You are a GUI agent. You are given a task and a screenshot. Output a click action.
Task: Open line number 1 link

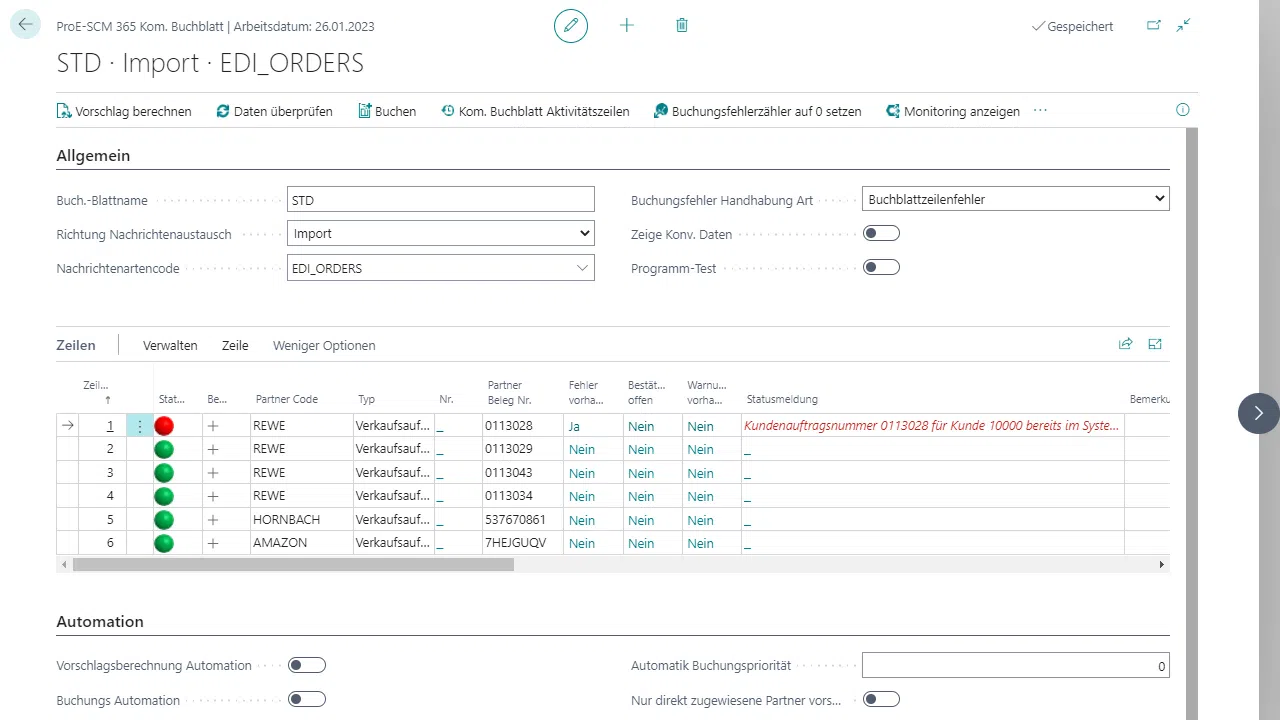[x=110, y=426]
